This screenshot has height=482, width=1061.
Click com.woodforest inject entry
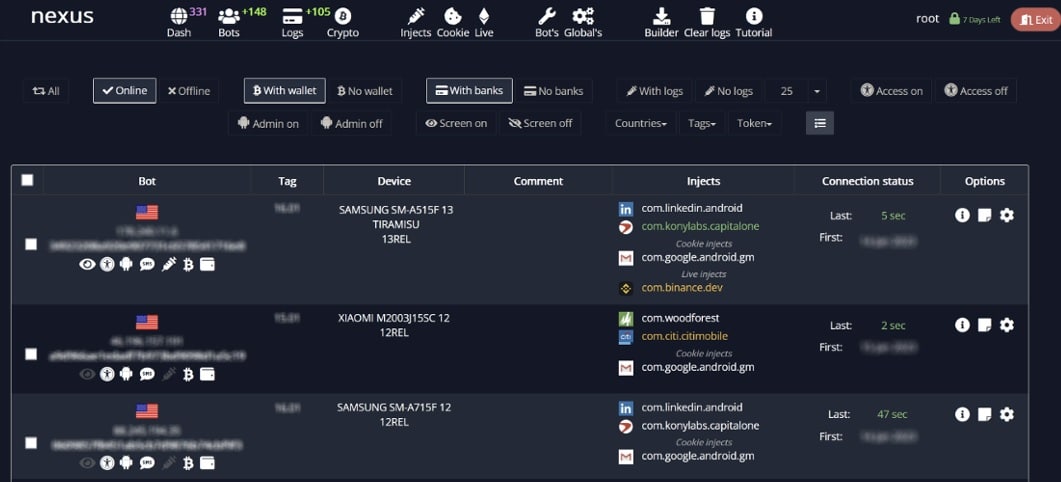pos(680,317)
